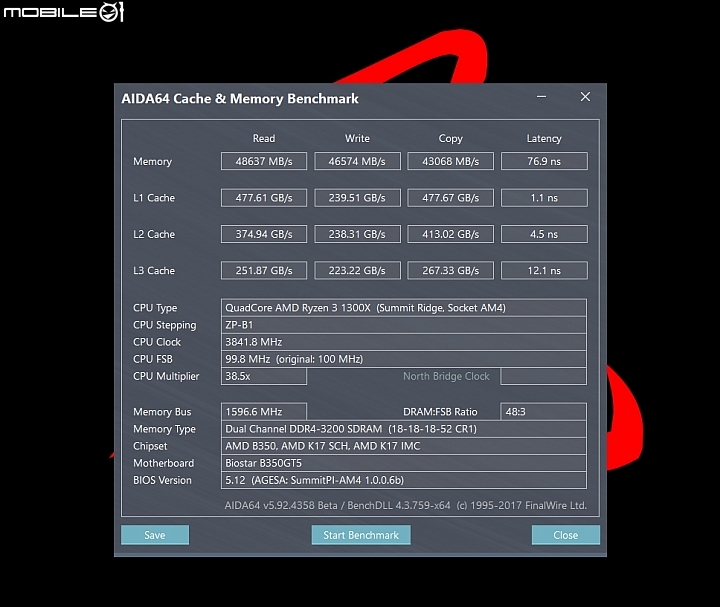Image resolution: width=720 pixels, height=607 pixels.
Task: Click the L3 Cache row label
Action: coord(154,270)
